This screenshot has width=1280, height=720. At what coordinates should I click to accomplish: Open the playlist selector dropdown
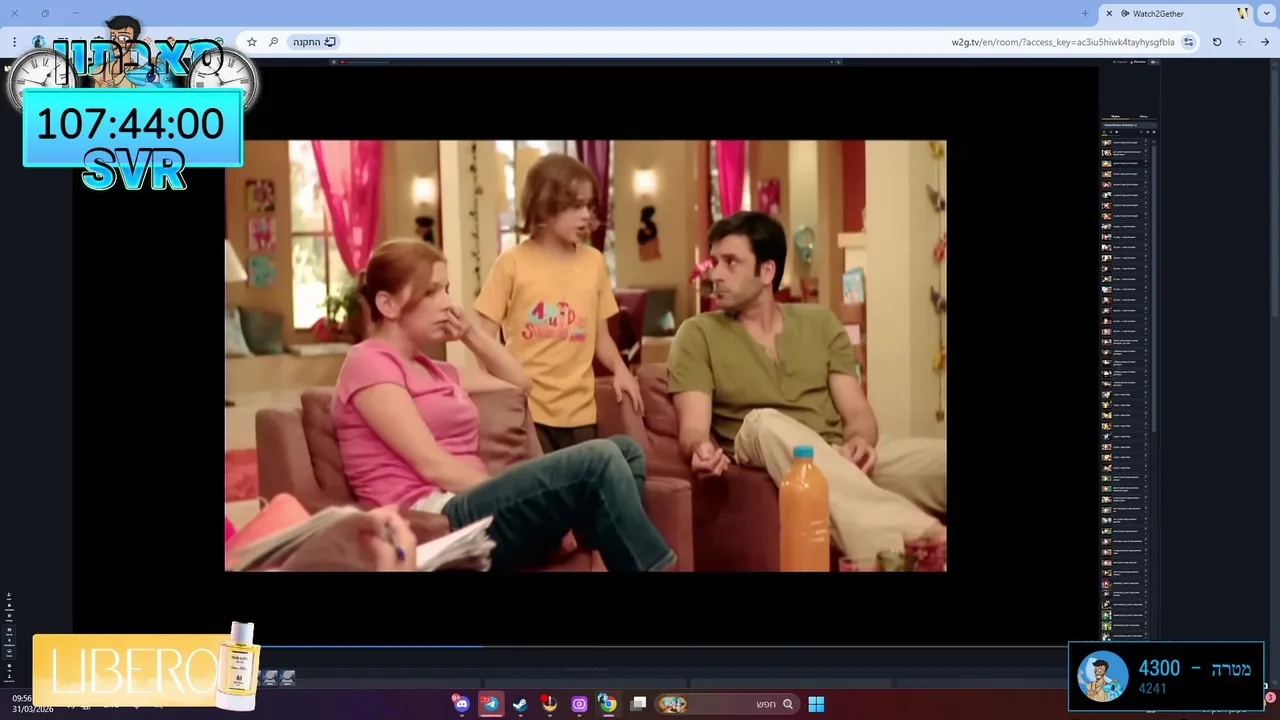(1127, 125)
